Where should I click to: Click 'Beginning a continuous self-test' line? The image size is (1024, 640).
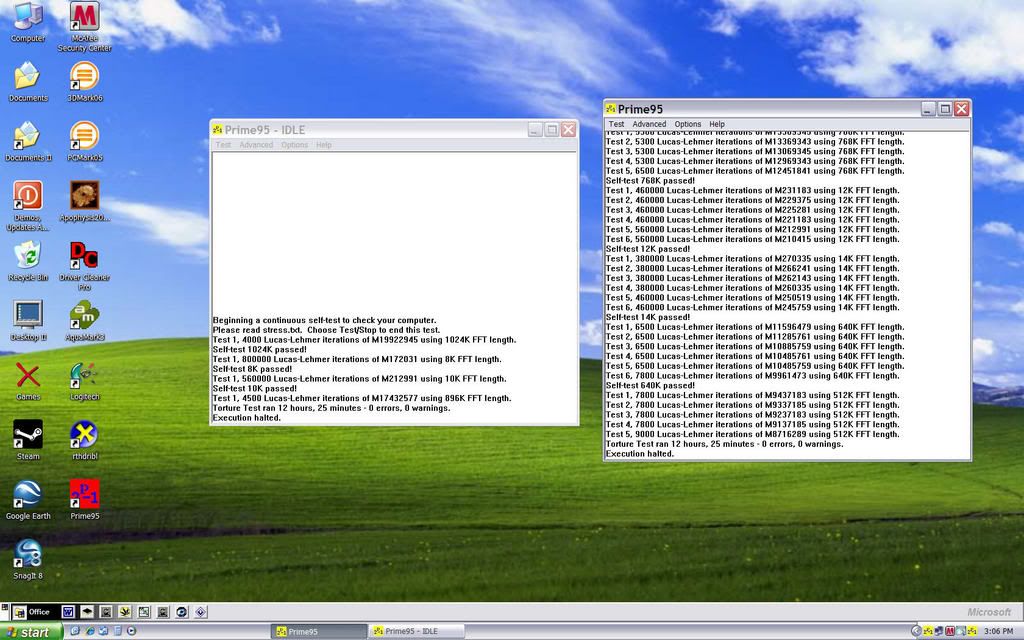[325, 320]
